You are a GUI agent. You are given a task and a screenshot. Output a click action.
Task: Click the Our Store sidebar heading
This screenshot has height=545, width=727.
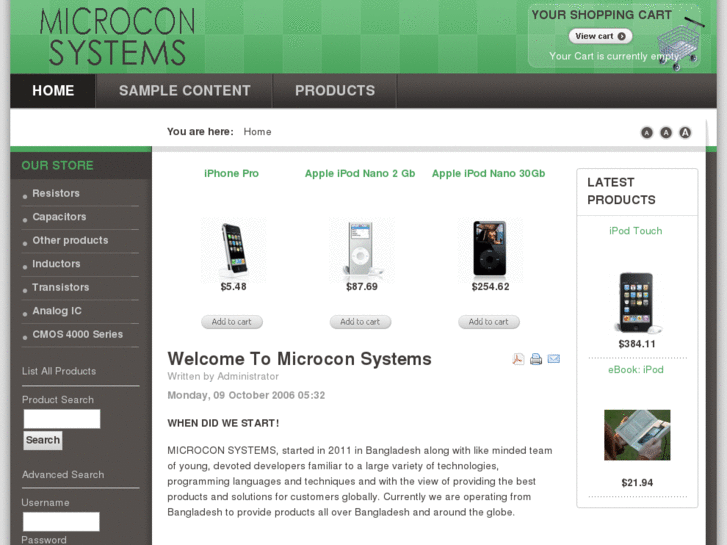point(57,166)
